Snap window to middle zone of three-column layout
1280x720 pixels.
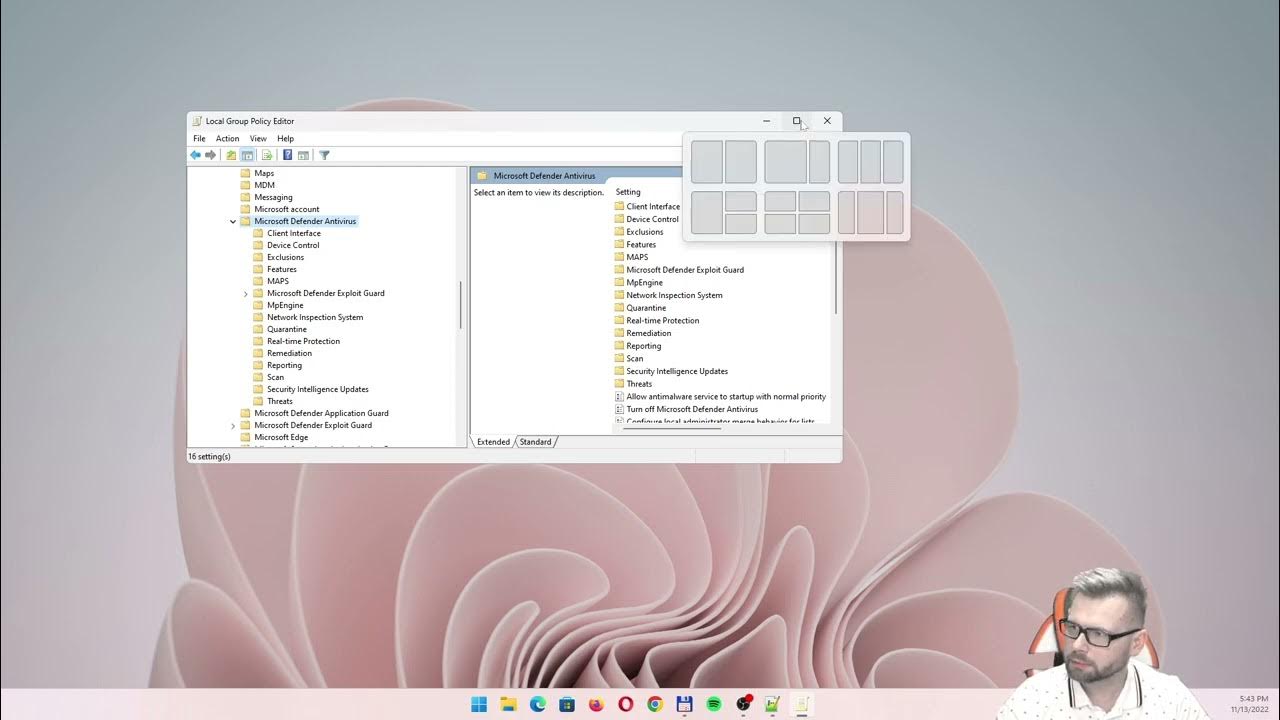pos(870,162)
